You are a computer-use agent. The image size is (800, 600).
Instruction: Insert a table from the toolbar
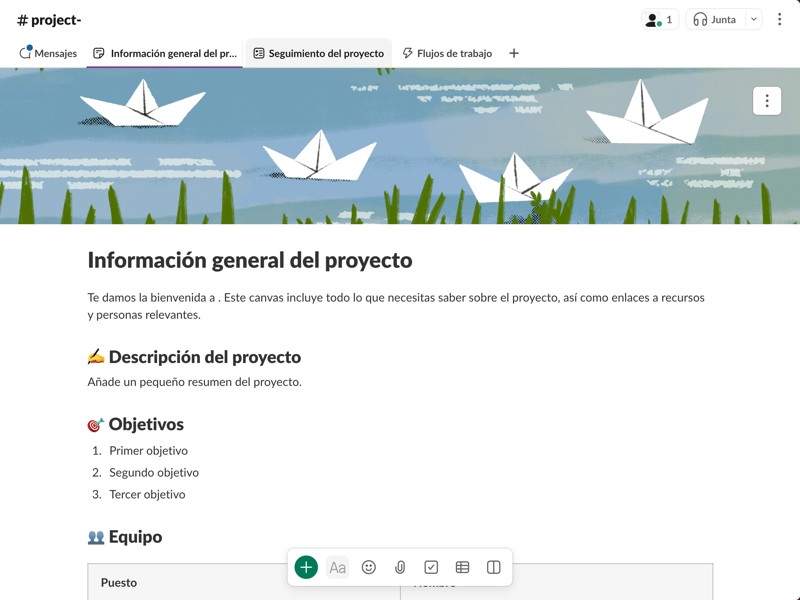[462, 567]
